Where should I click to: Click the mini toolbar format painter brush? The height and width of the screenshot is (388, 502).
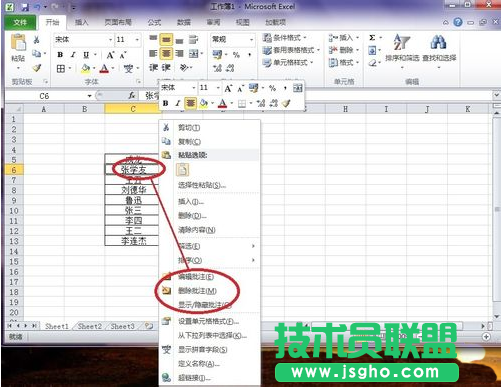pyautogui.click(x=286, y=103)
